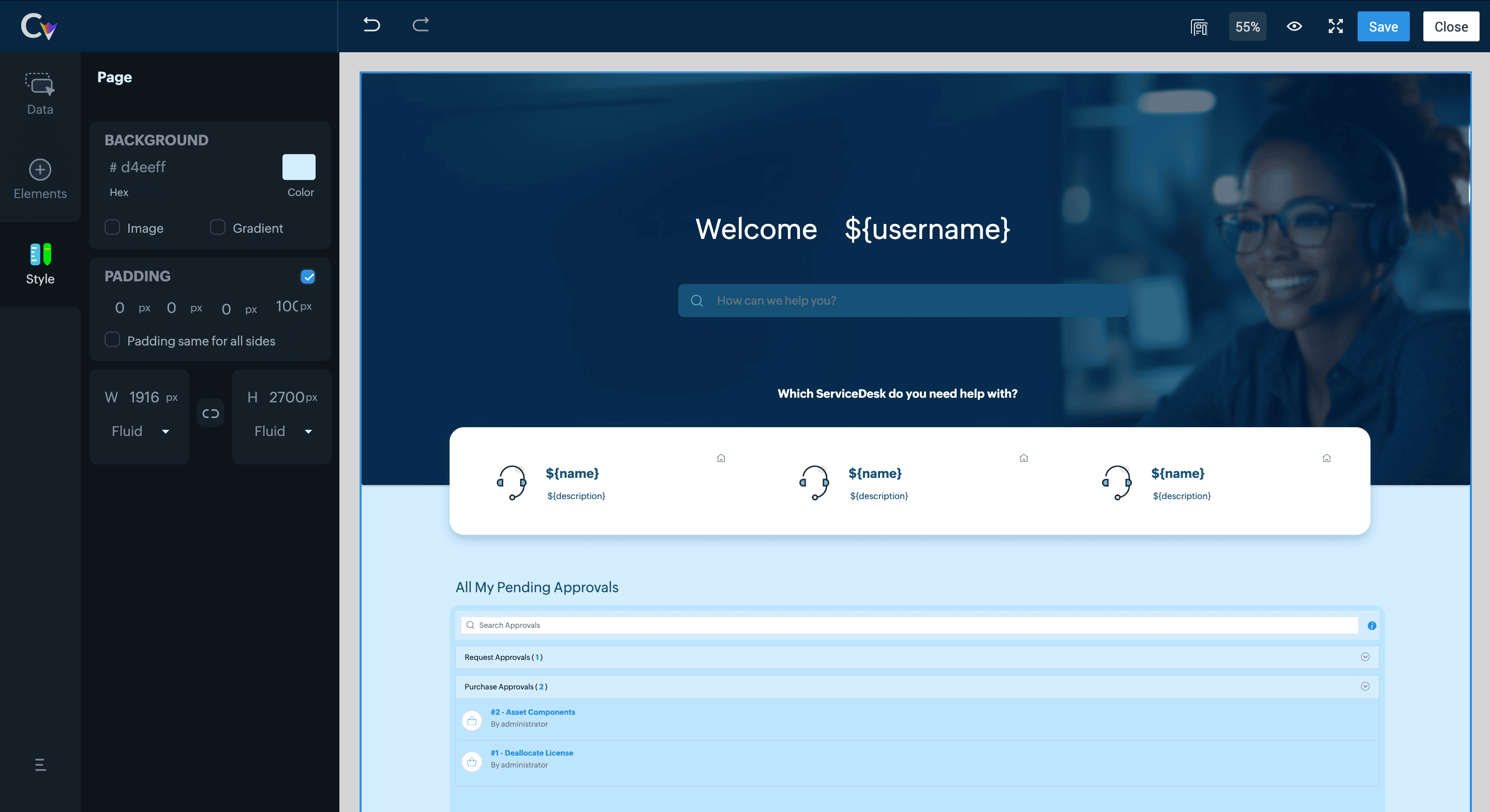Screen dimensions: 1490x812
Task: Click the Search Approvals input field
Action: 910,625
